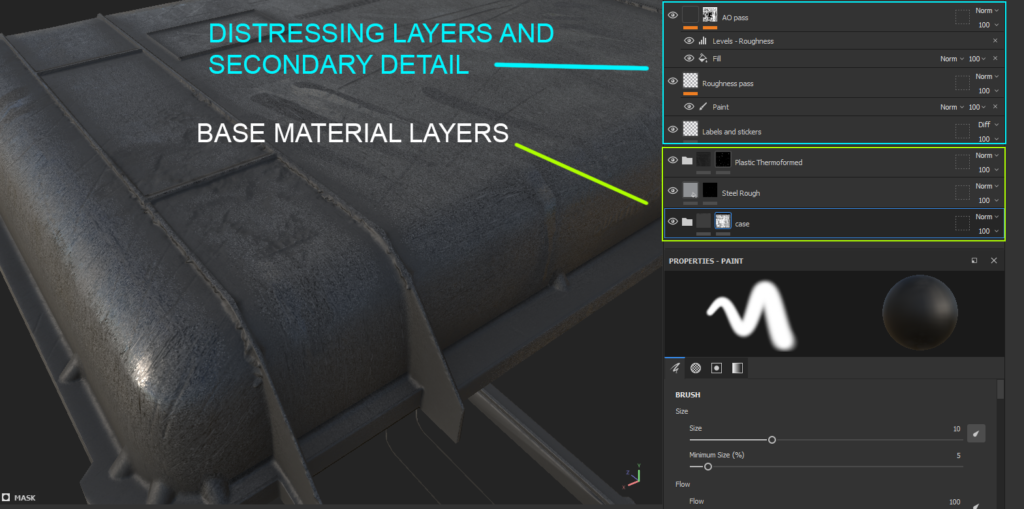Viewport: 1024px width, 509px height.
Task: Remove the Levels - Roughness effect with its X
Action: 995,41
